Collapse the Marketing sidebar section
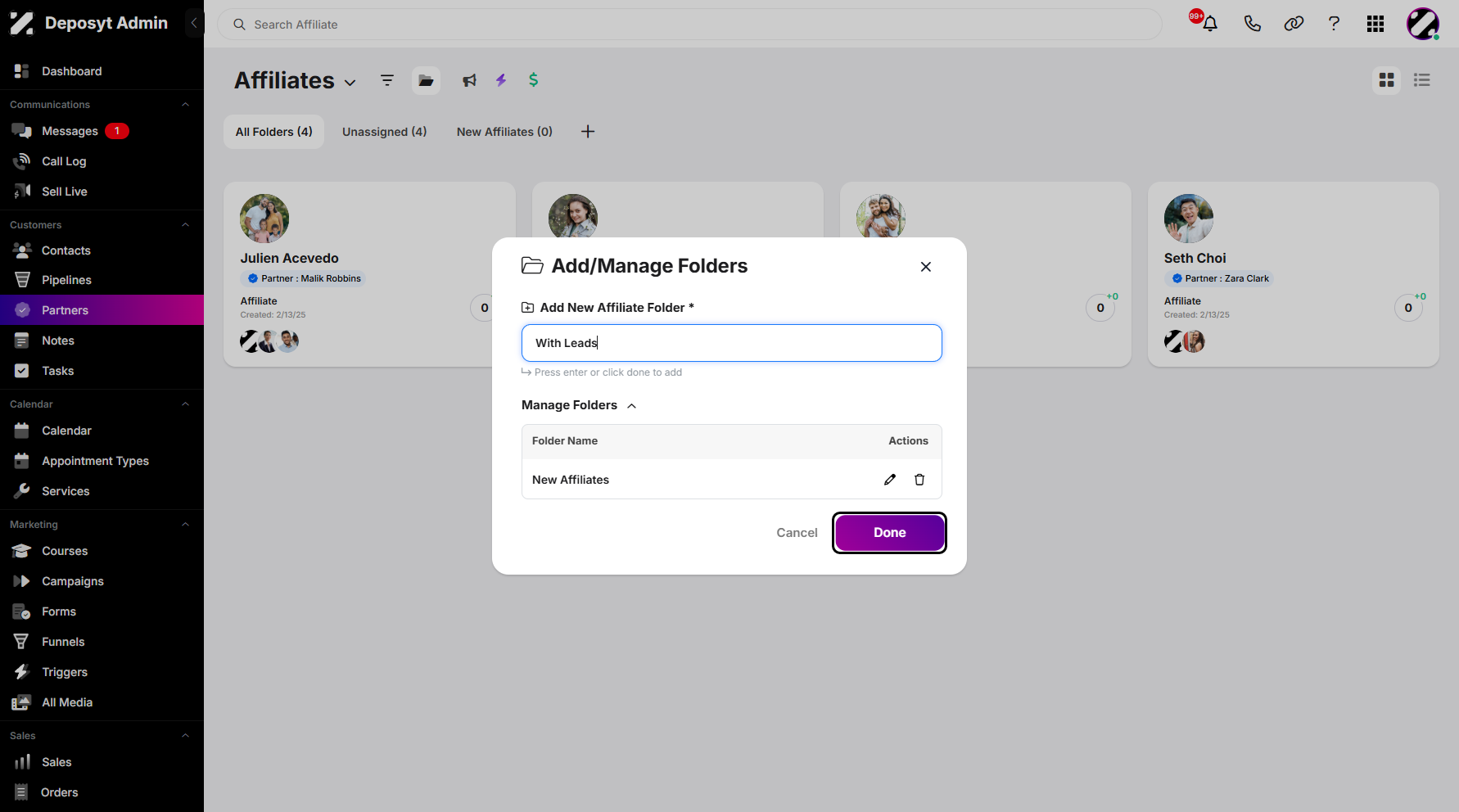 (x=185, y=525)
